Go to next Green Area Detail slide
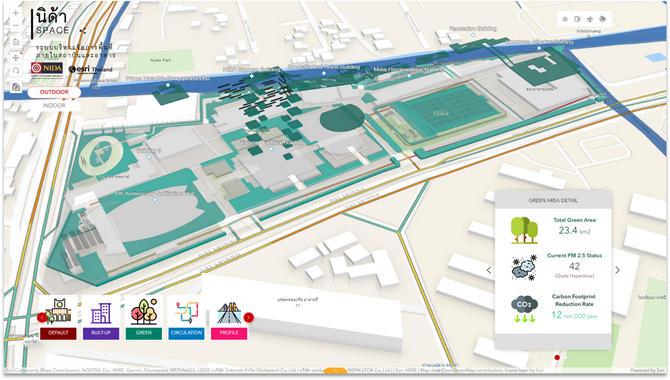The image size is (670, 380). click(x=617, y=270)
